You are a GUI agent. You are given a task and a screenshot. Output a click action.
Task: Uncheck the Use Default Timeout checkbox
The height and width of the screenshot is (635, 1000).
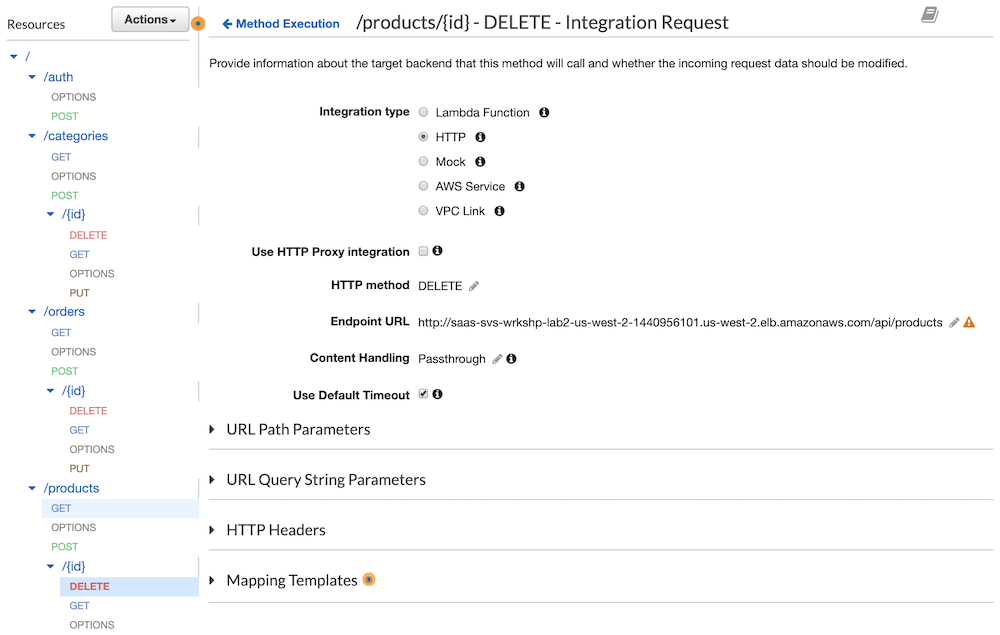coord(423,394)
